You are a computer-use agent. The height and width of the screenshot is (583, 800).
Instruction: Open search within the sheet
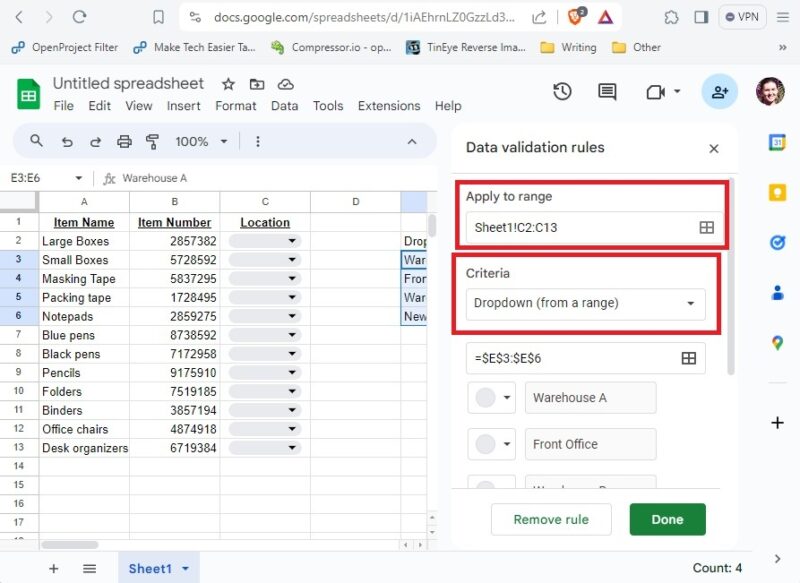37,141
